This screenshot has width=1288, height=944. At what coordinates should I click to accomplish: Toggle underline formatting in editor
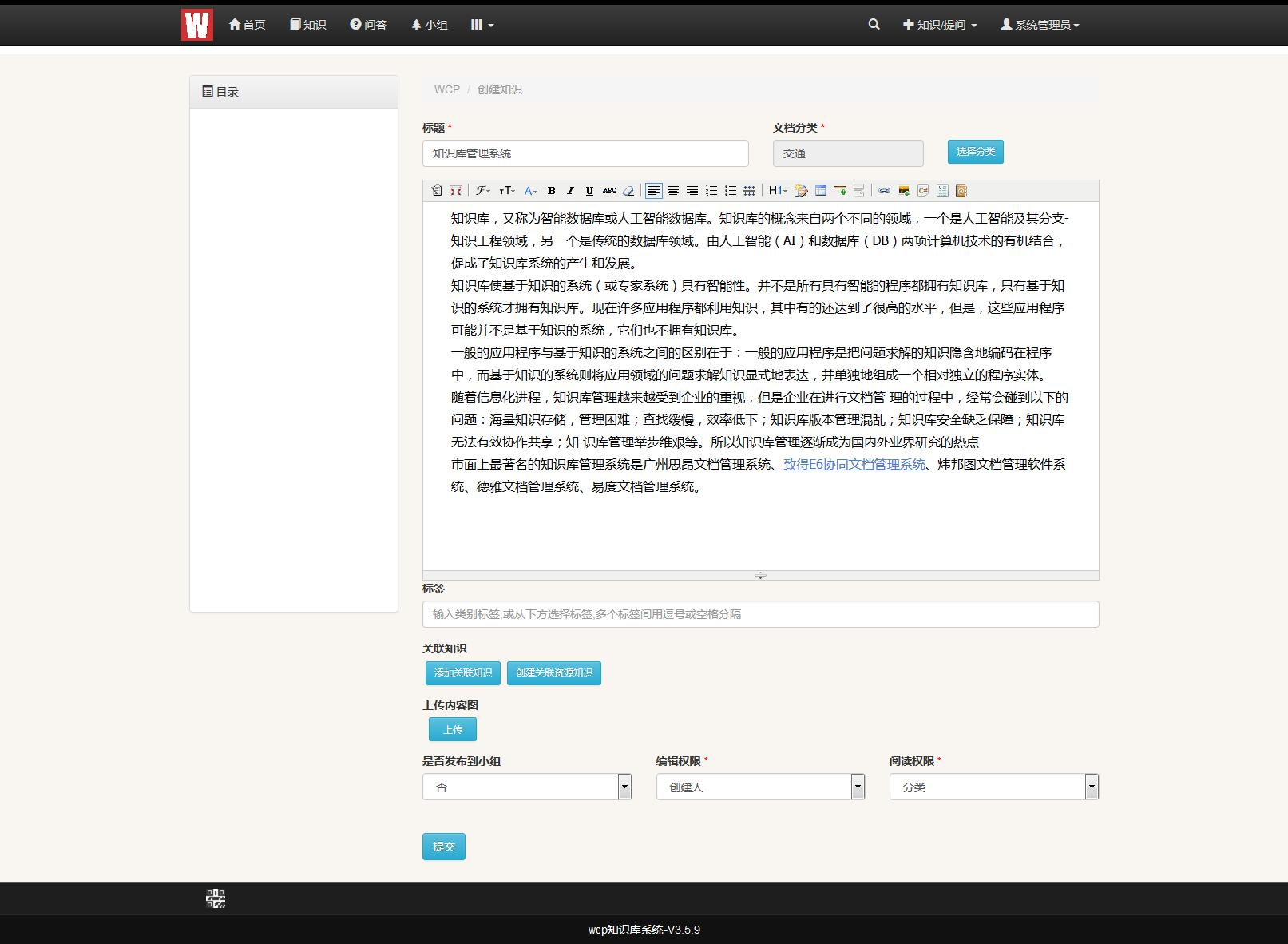coord(589,191)
